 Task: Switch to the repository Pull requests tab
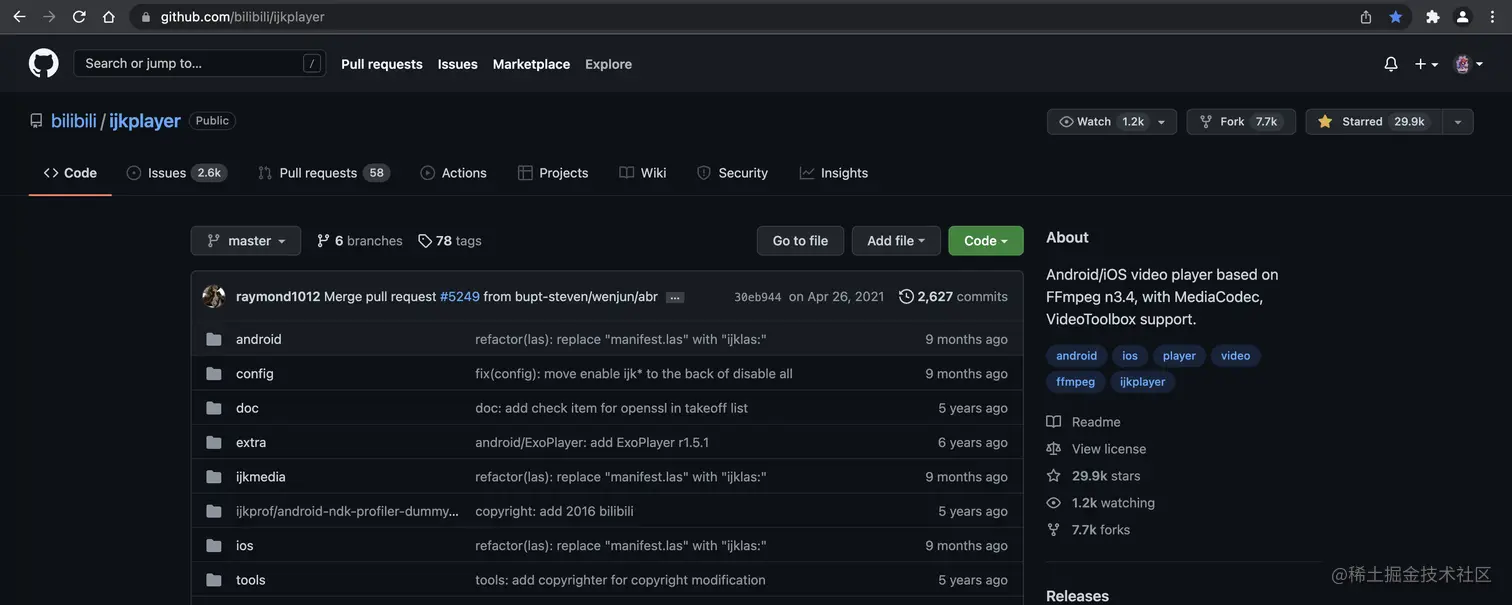pyautogui.click(x=324, y=173)
